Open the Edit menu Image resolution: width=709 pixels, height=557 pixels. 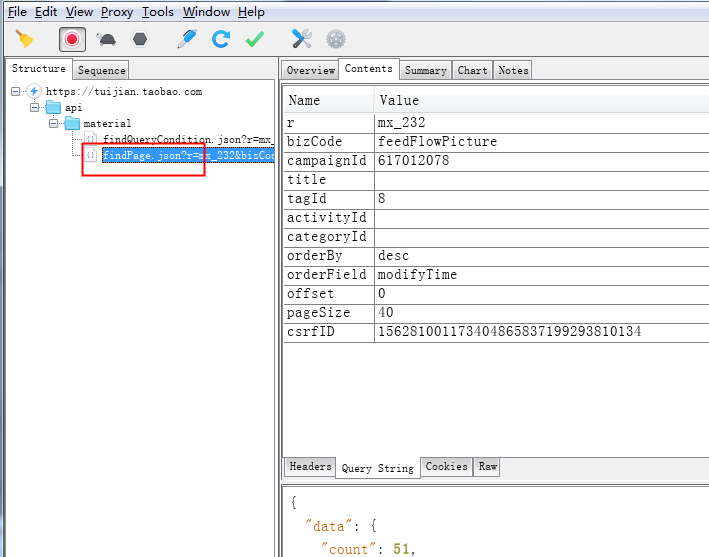click(x=46, y=12)
